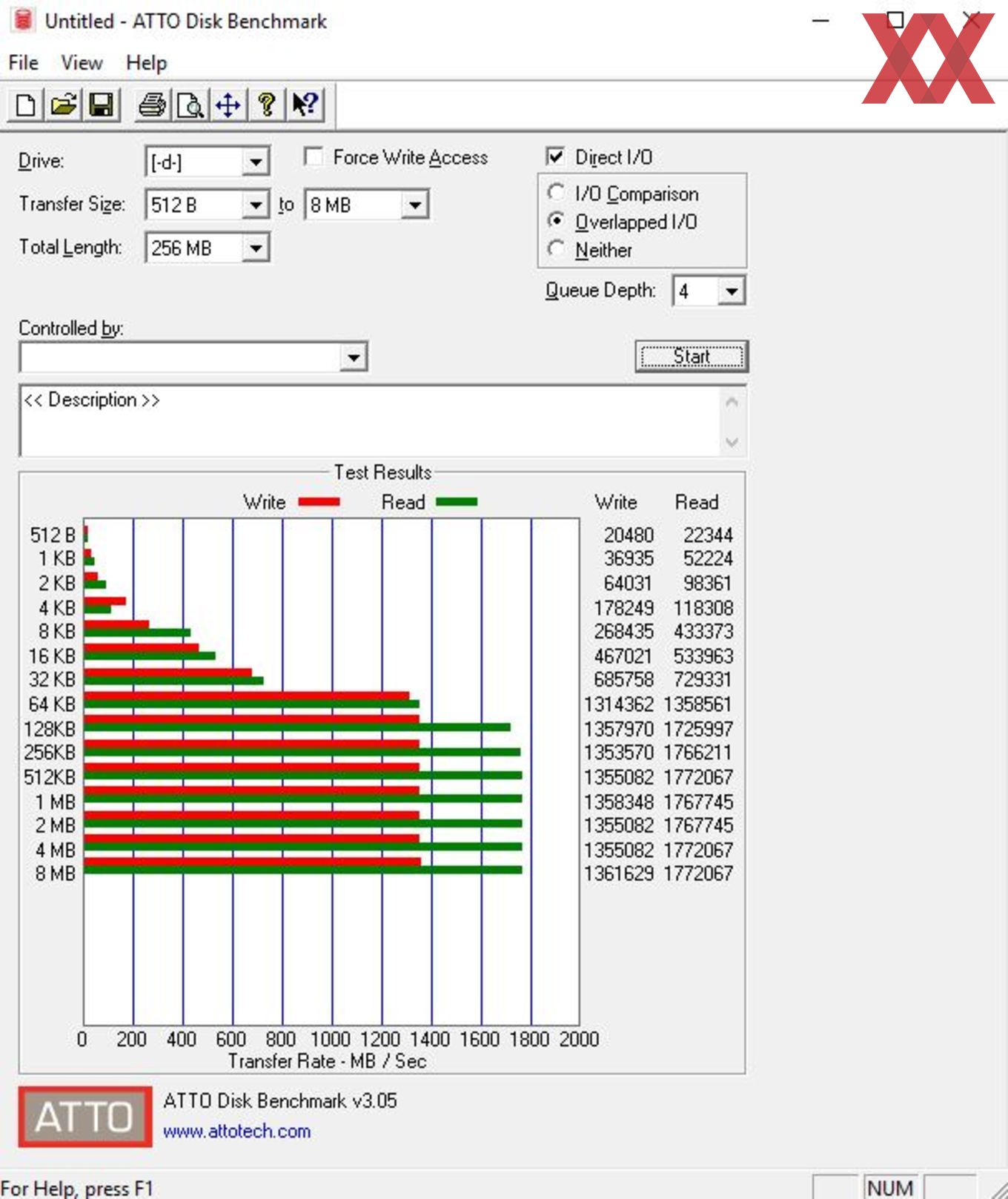Image resolution: width=1008 pixels, height=1199 pixels.
Task: Open the Queue Depth dropdown
Action: point(732,291)
